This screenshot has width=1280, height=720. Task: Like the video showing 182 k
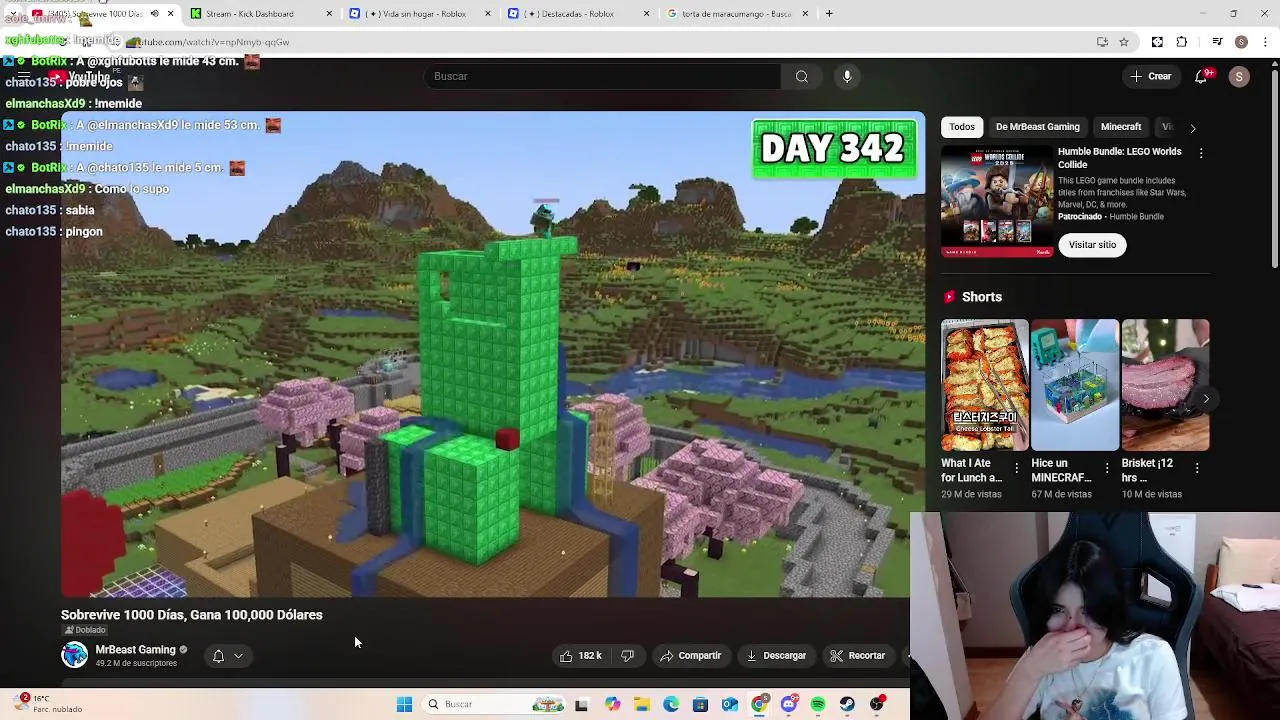pos(580,656)
